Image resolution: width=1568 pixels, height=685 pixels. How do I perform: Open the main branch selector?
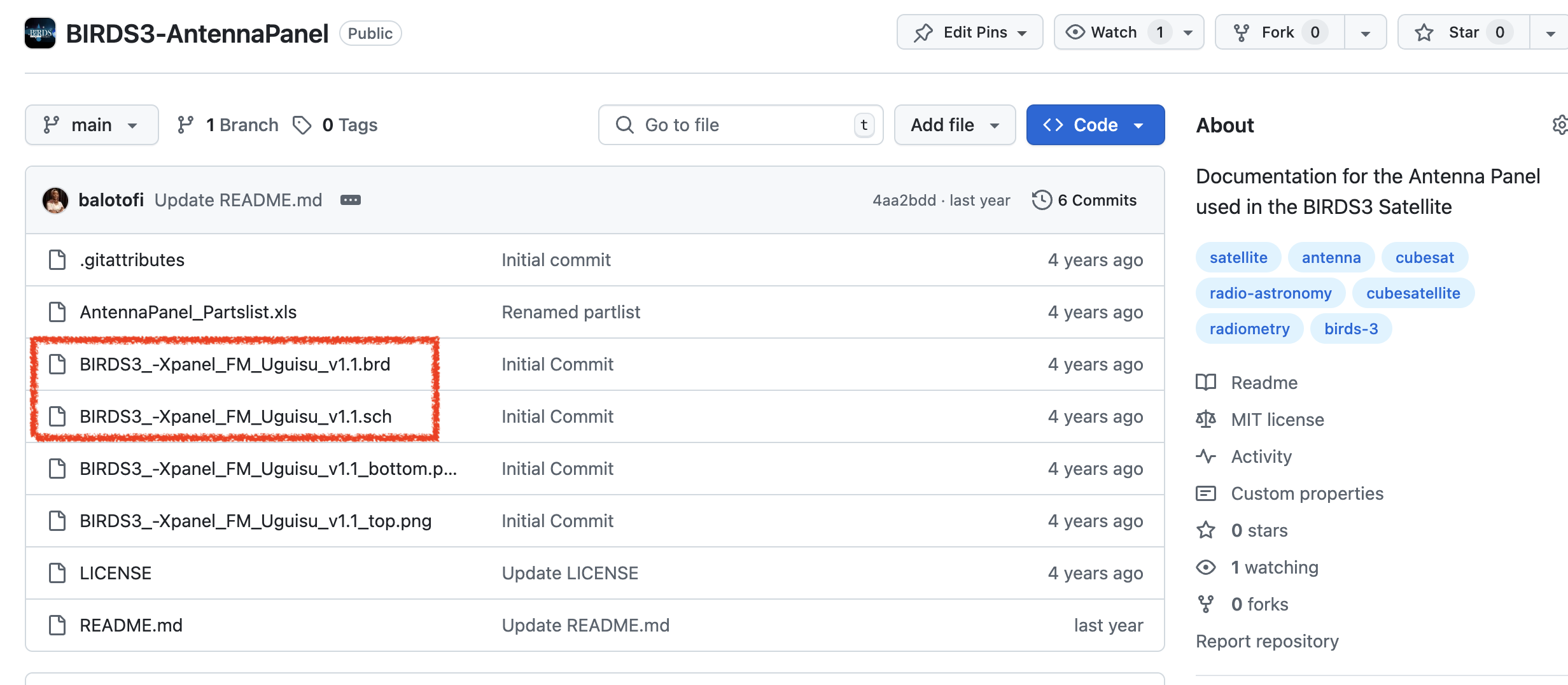click(92, 125)
